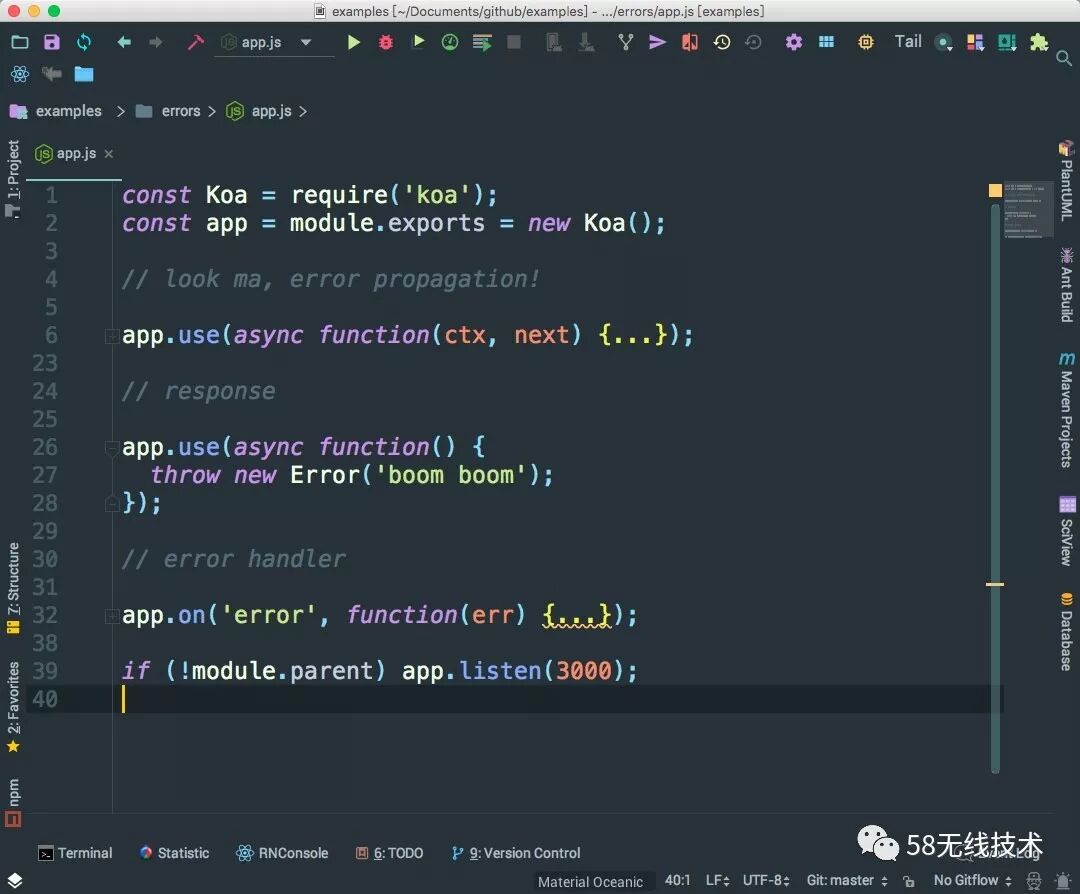Stop the running process button

[514, 42]
